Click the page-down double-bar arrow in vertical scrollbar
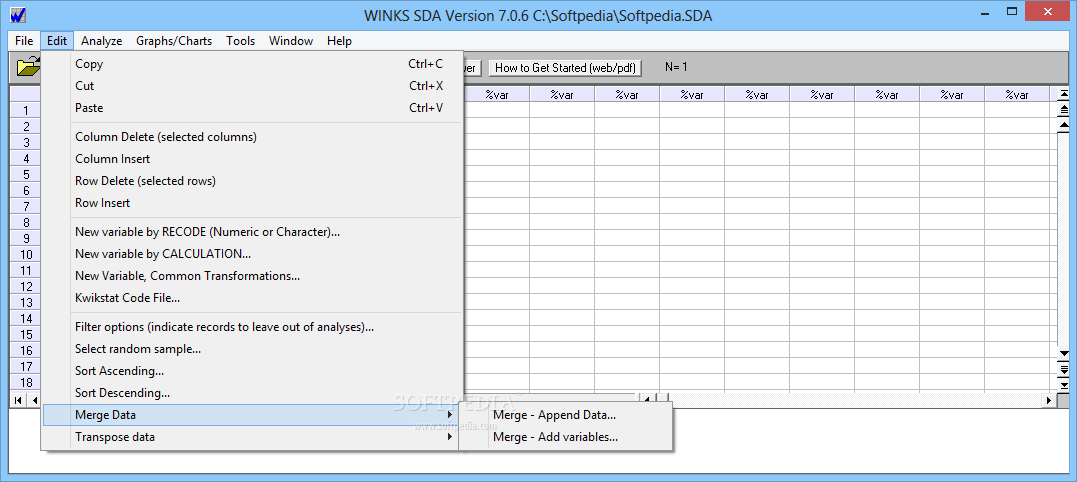 [1064, 369]
